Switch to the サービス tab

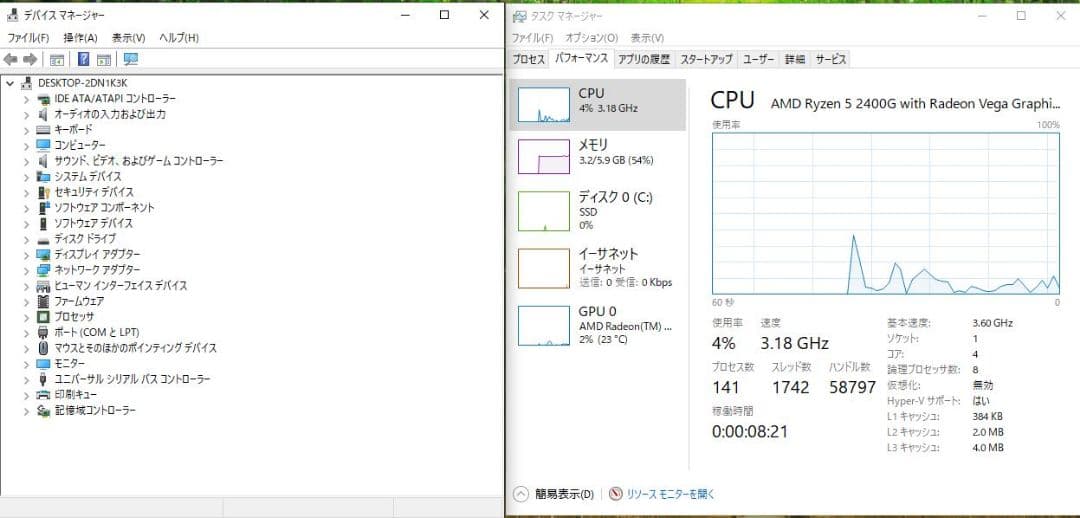coord(831,59)
